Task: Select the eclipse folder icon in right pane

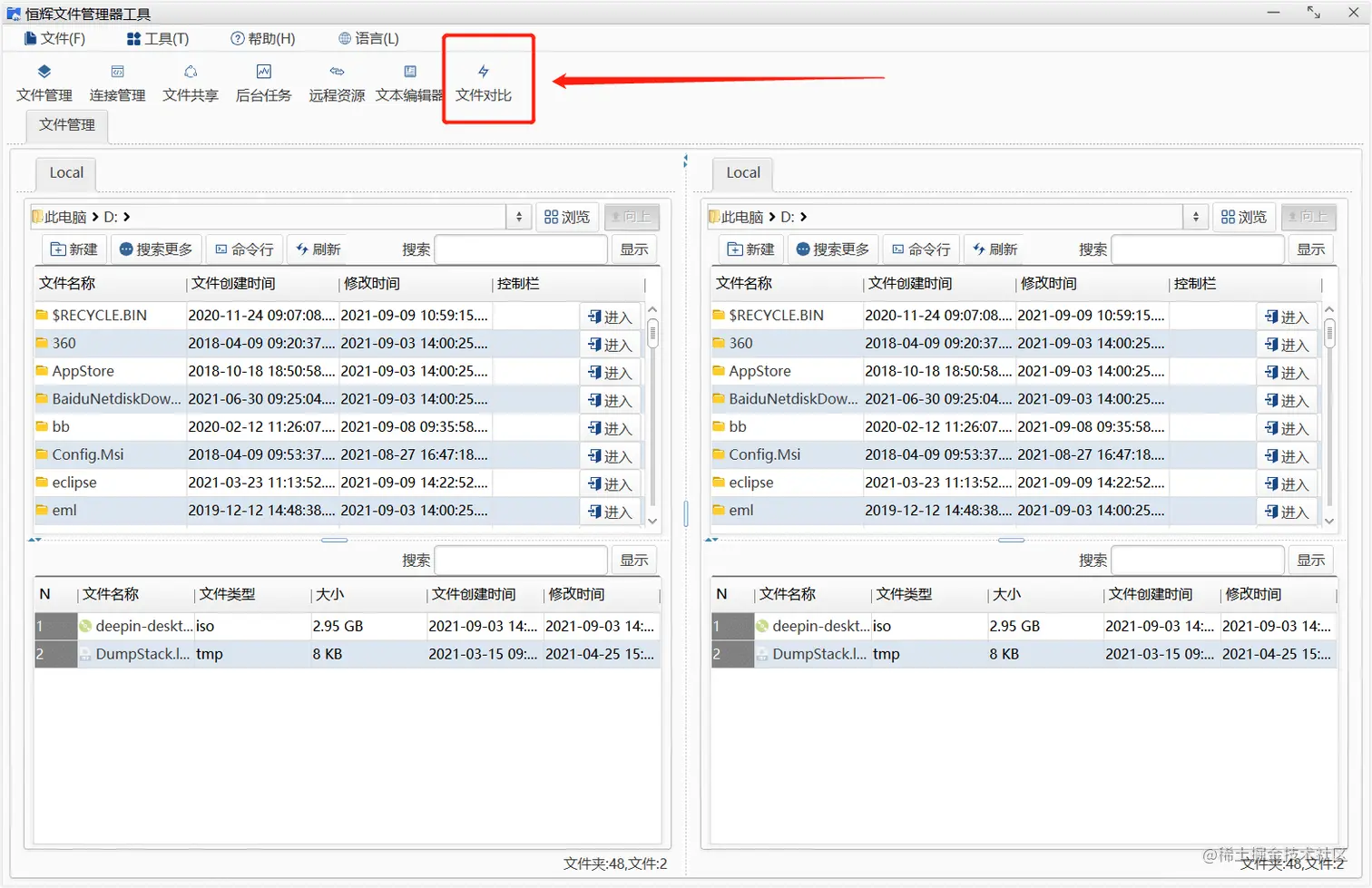Action: point(719,483)
